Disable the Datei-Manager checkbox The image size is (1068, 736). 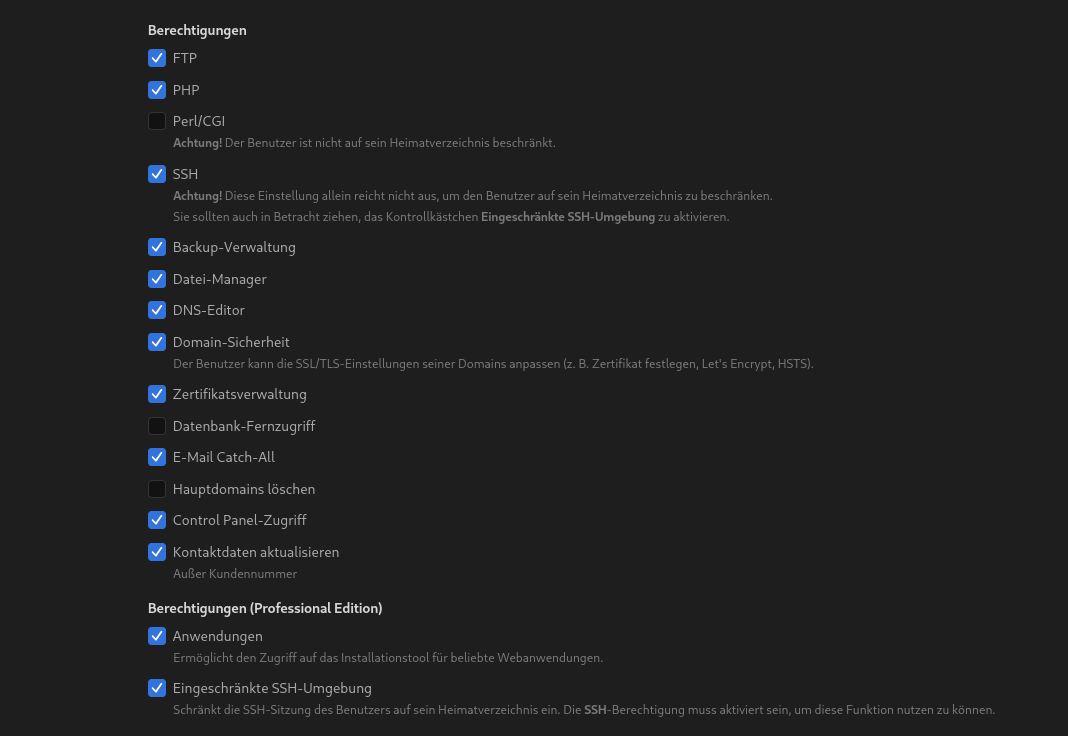click(x=157, y=279)
